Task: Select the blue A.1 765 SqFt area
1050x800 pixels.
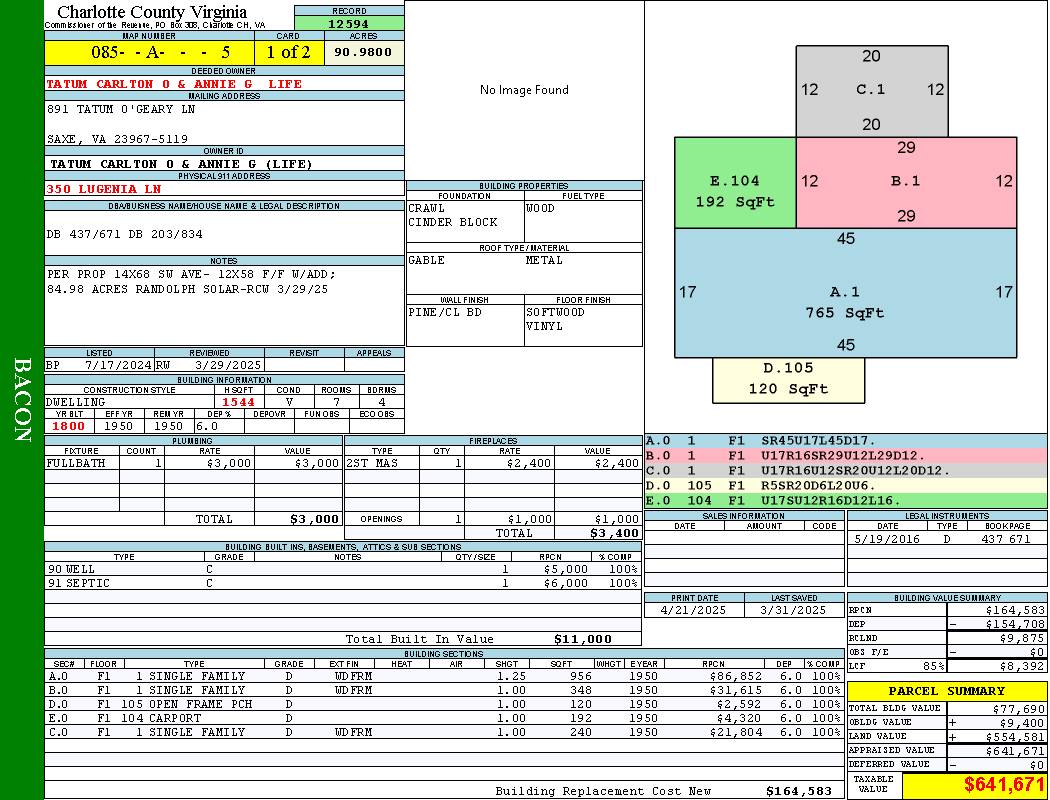Action: [845, 293]
